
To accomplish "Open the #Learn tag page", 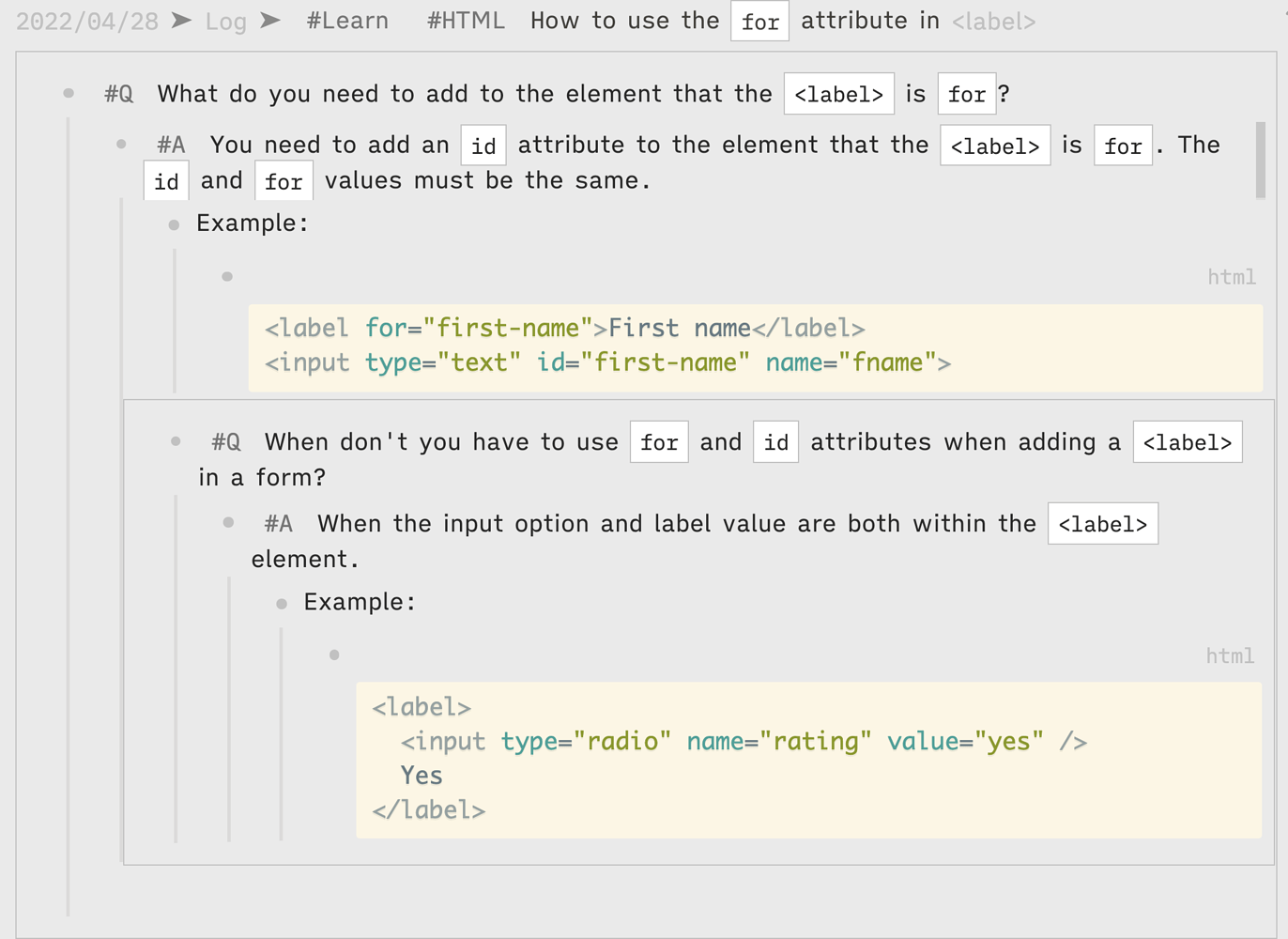I will tap(347, 21).
